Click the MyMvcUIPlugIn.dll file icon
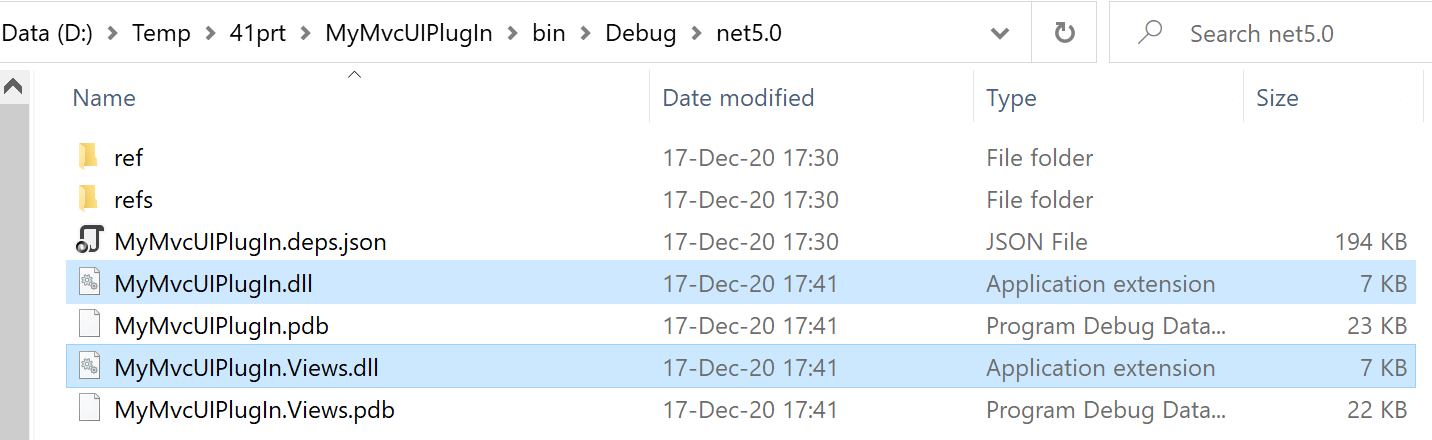 (89, 284)
